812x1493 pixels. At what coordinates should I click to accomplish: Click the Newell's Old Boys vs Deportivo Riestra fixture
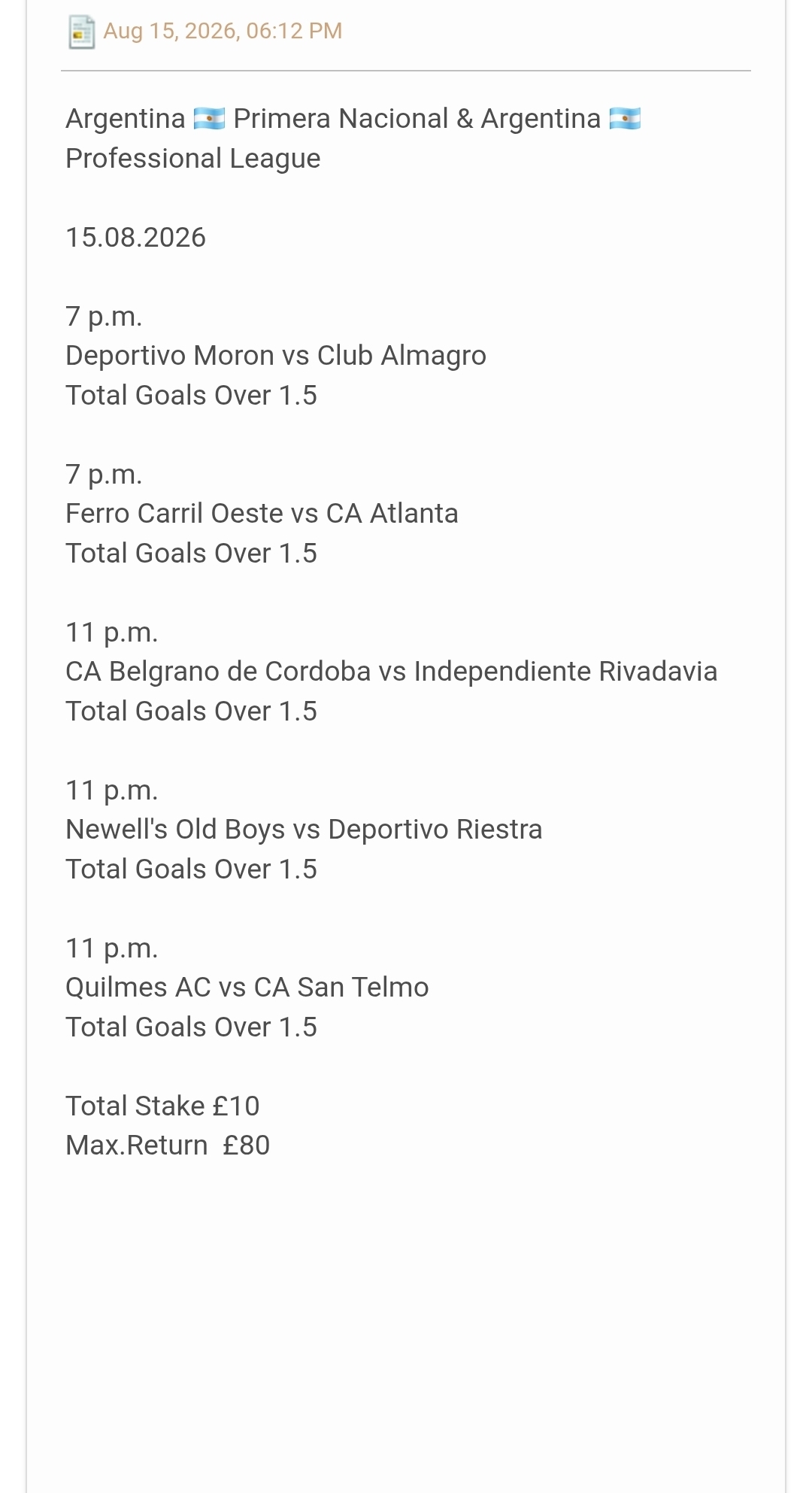(x=304, y=830)
